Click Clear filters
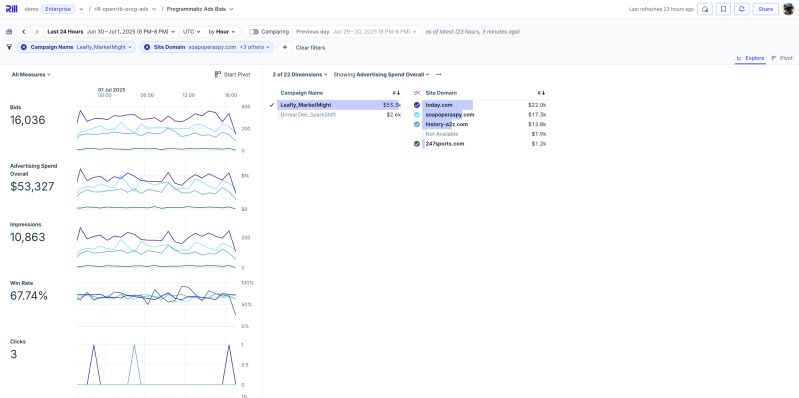Viewport: 799px width, 398px height. click(310, 48)
